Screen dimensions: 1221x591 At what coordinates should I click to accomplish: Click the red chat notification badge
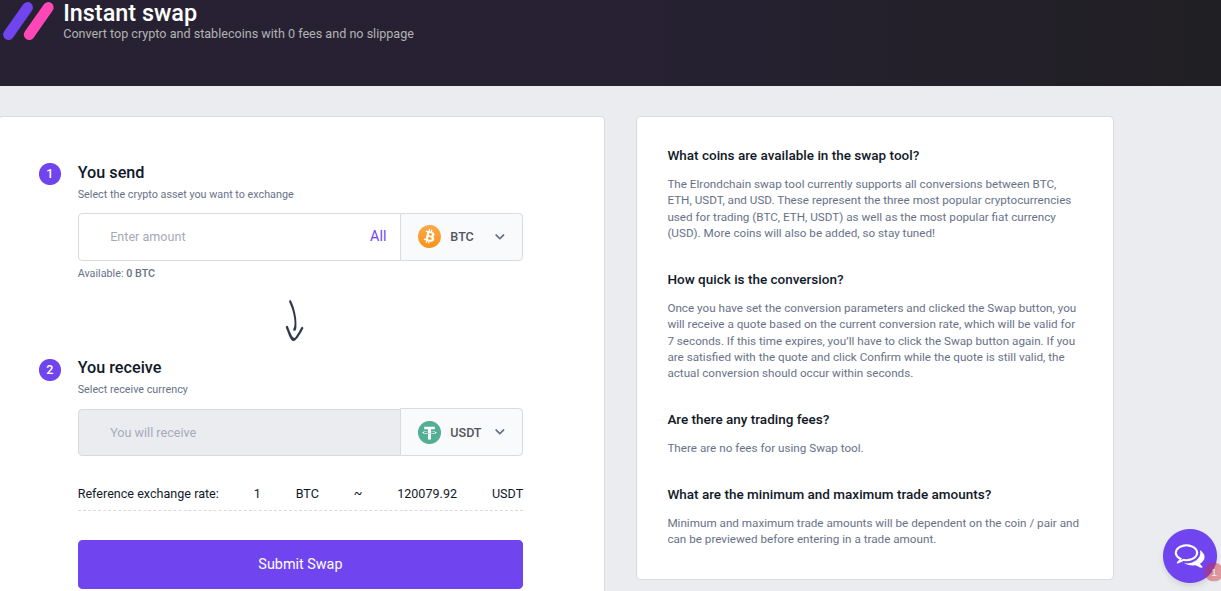(x=1214, y=573)
